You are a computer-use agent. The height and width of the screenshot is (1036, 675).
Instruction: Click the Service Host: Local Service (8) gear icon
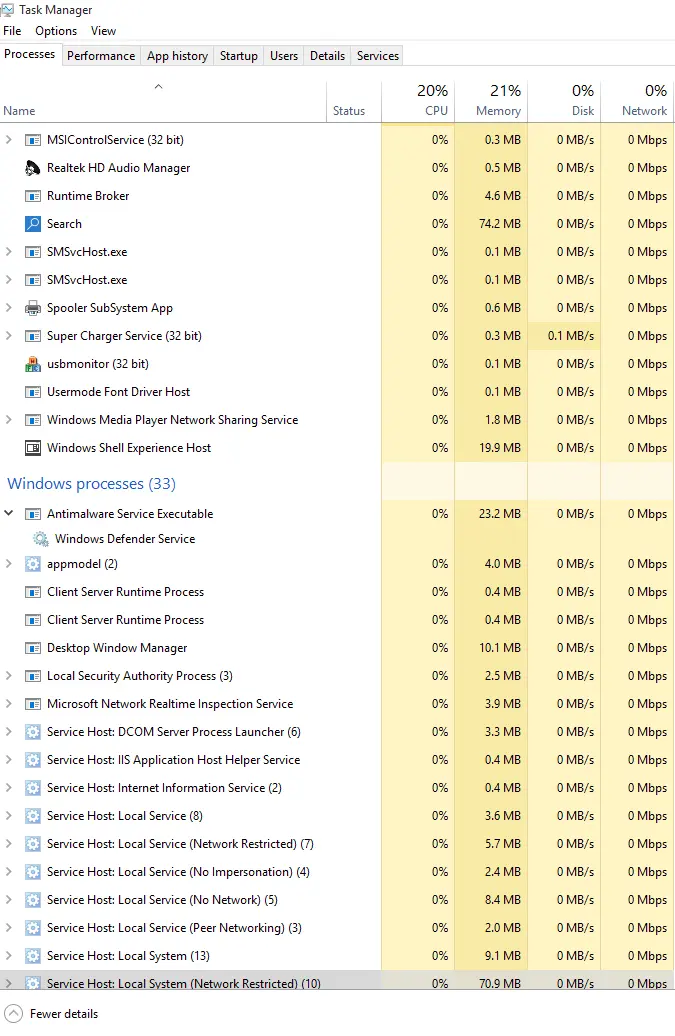pos(32,816)
